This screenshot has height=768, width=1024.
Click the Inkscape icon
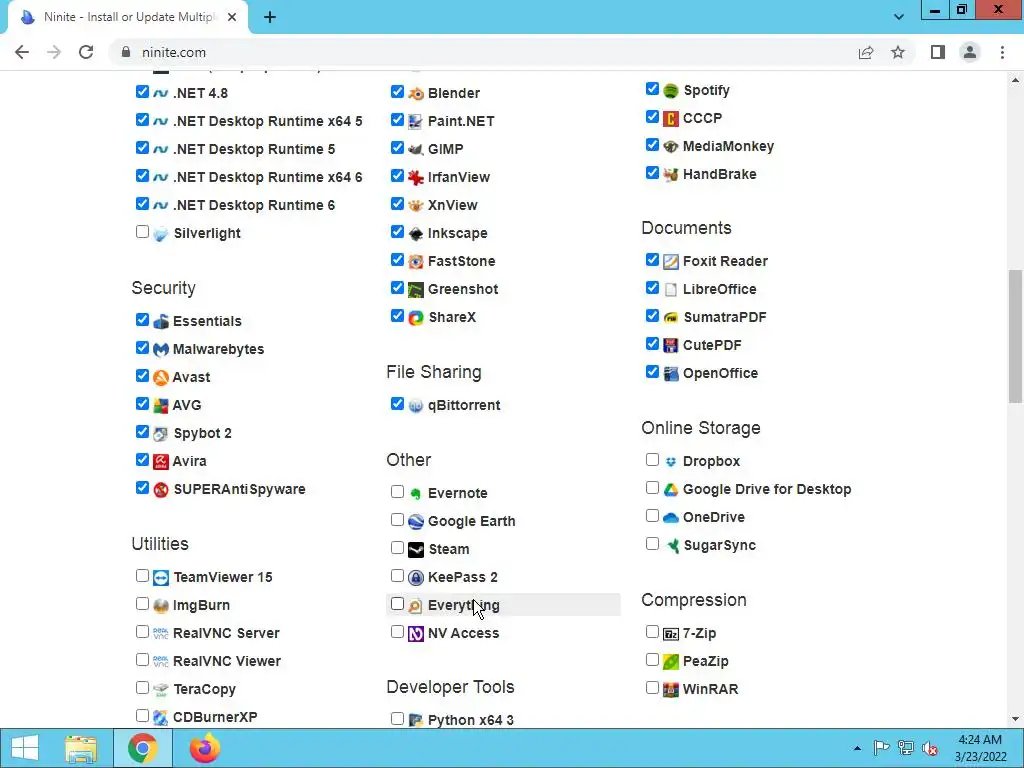tap(416, 234)
